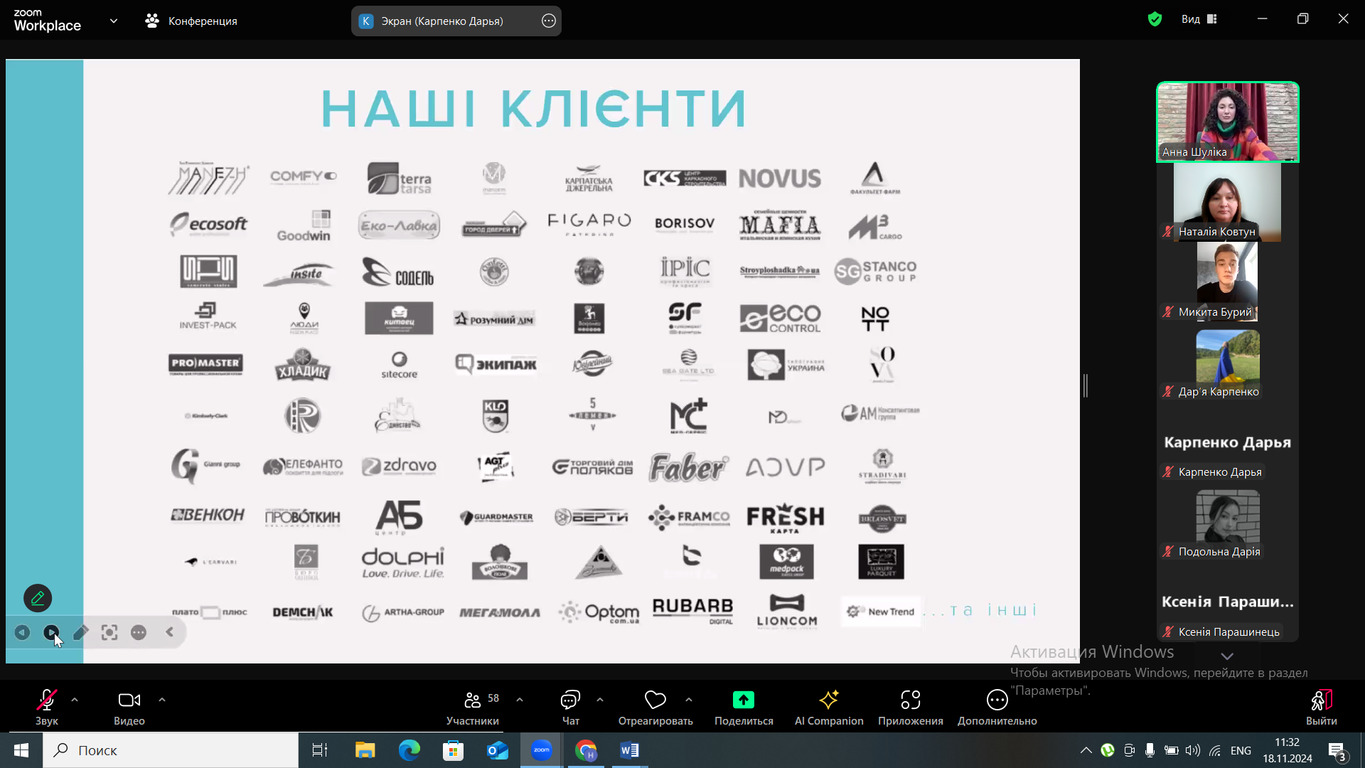Select Анна Шуліка's video thumbnail
This screenshot has height=768, width=1365.
coord(1227,121)
